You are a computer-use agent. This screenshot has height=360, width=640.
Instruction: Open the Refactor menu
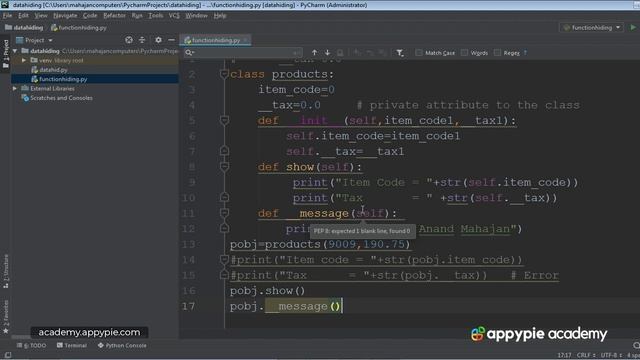[114, 16]
